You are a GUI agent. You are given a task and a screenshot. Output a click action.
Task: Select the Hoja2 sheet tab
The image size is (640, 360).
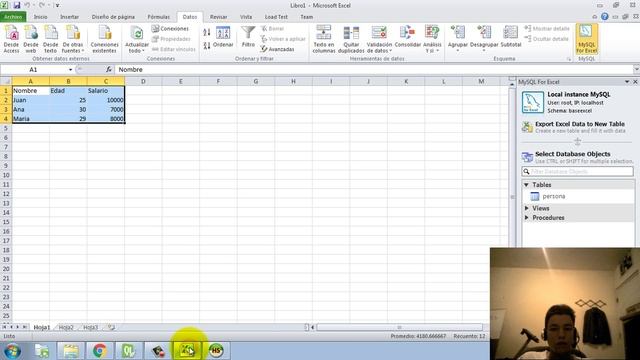pos(66,327)
